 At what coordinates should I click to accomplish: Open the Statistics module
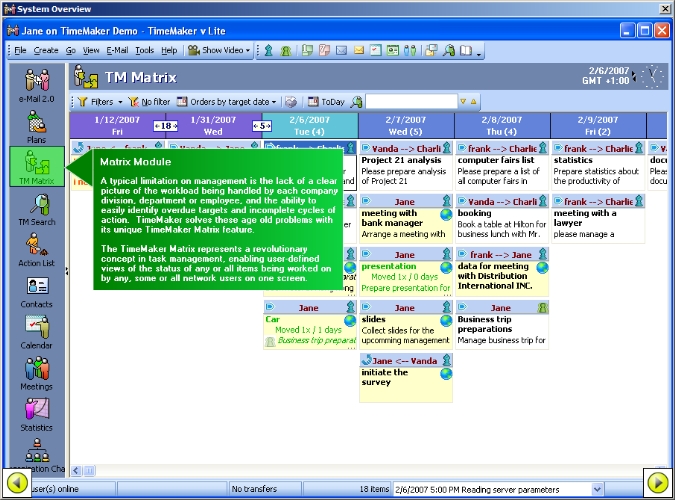point(37,414)
